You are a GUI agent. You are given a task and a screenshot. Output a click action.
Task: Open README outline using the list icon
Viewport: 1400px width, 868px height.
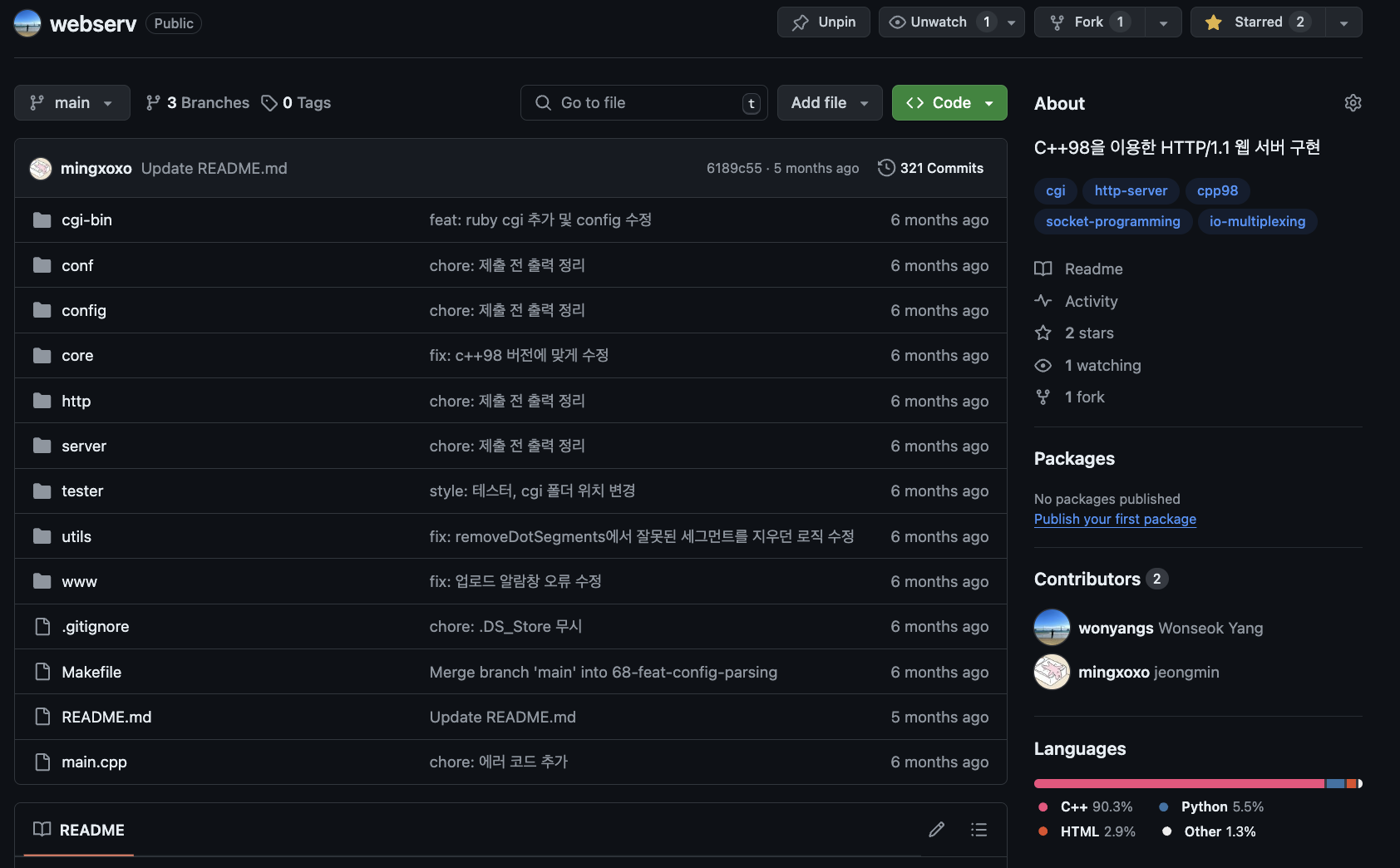pos(979,830)
